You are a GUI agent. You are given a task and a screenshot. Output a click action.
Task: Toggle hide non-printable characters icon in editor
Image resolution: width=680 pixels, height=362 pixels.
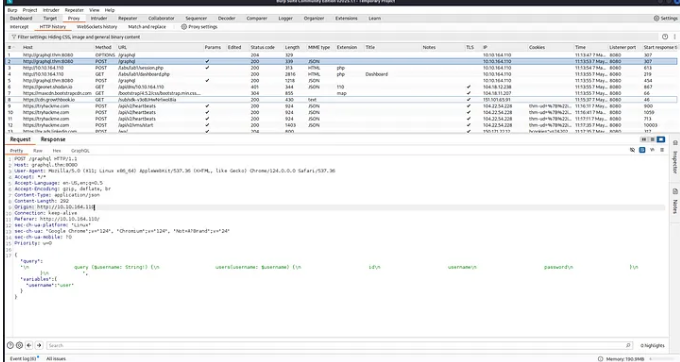[x=632, y=150]
